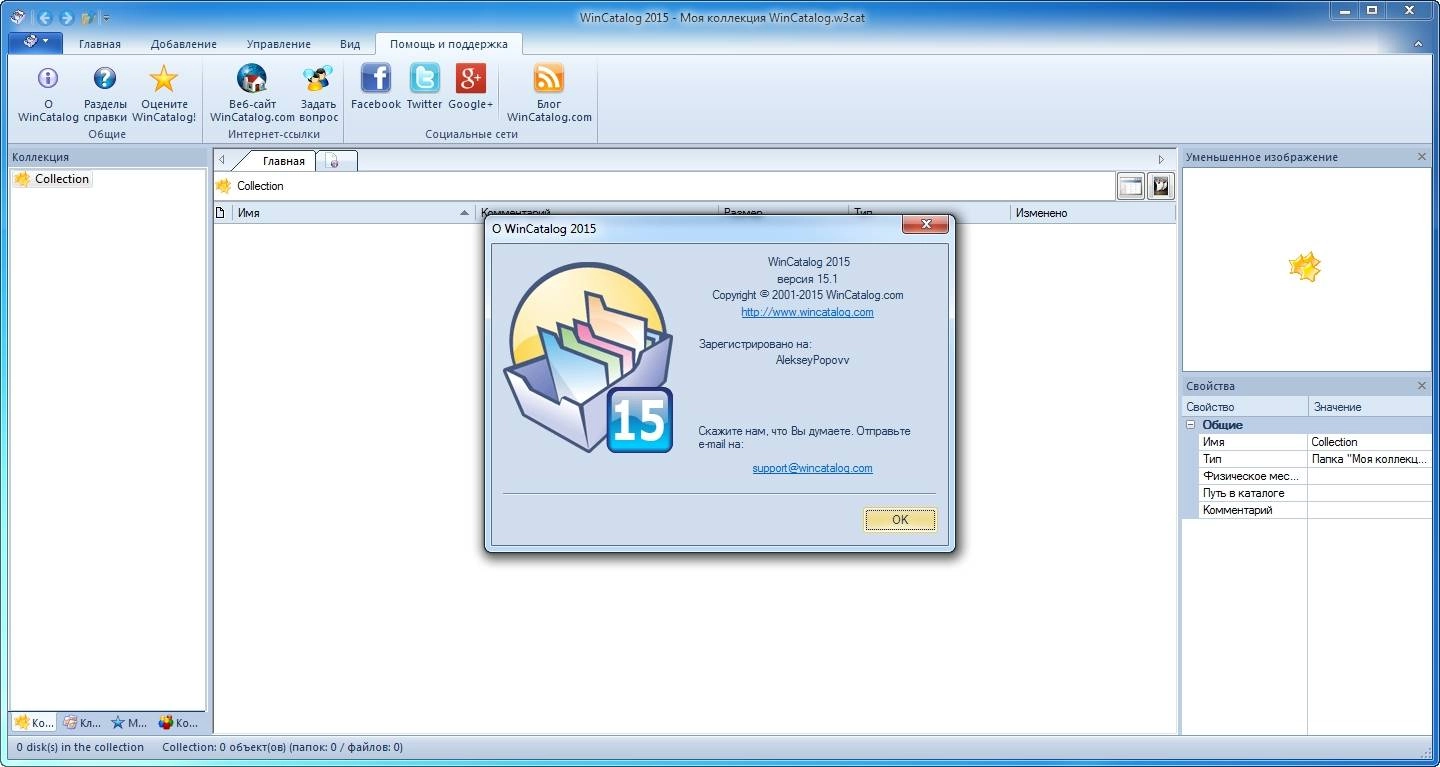Switch to thumbnails view button
The height and width of the screenshot is (767, 1440).
pos(1161,186)
